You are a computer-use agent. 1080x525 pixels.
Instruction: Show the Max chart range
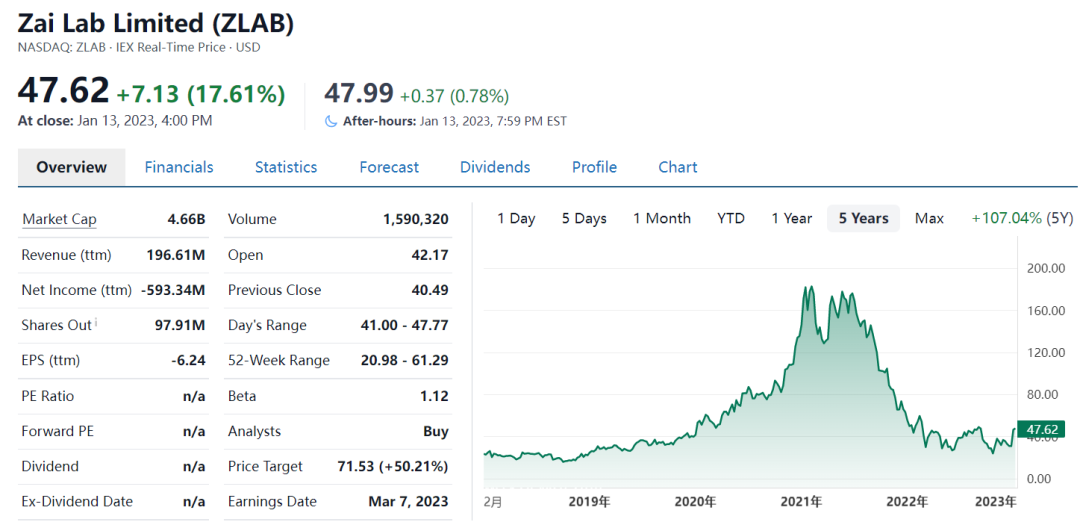[x=929, y=218]
